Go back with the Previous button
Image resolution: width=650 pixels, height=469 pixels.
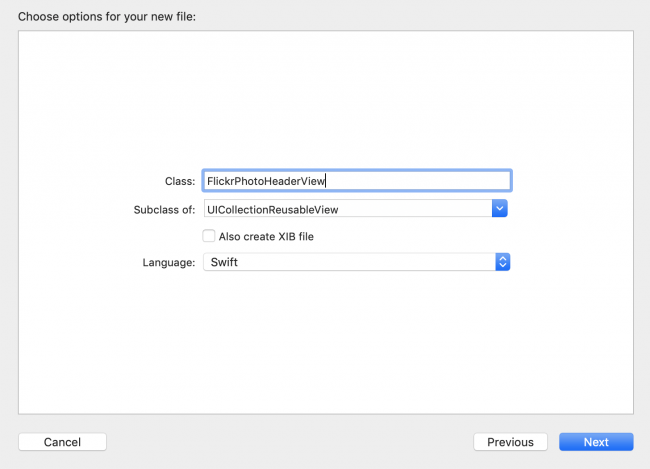[x=510, y=442]
